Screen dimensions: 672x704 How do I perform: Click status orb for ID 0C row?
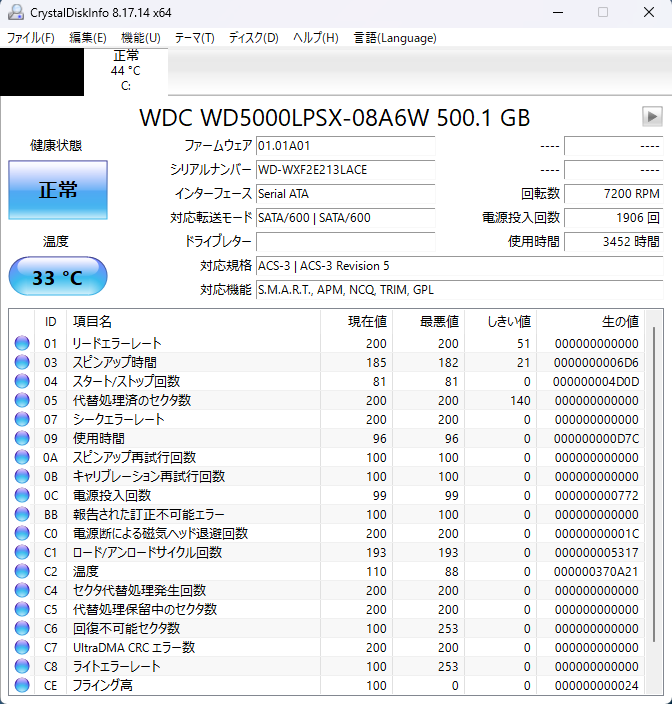coord(22,495)
